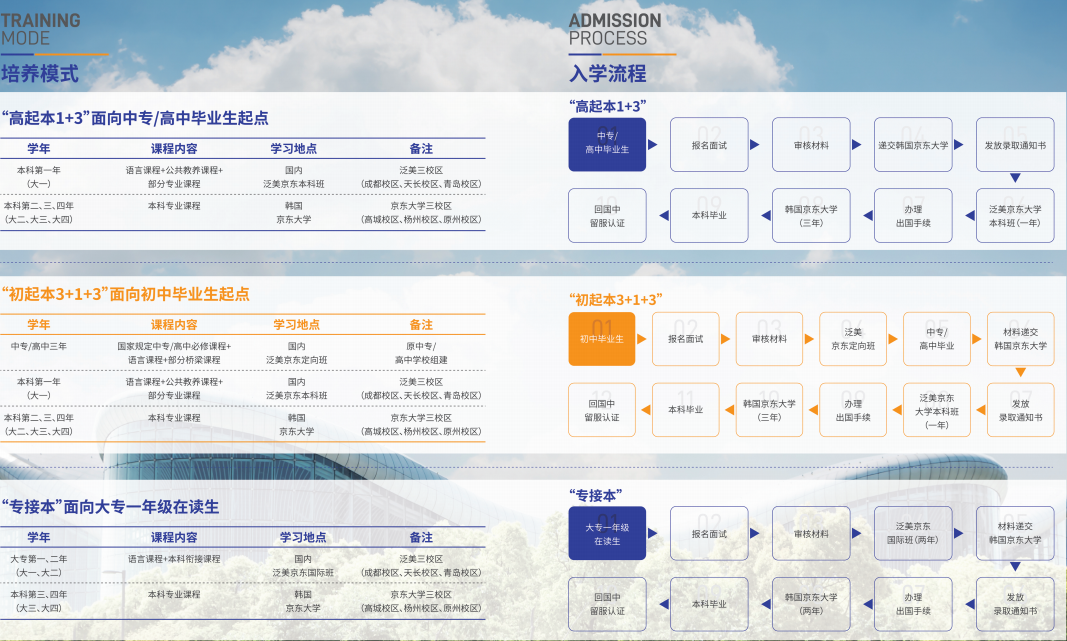Select heading '“专接本”面向大专一年级在读生'

point(110,507)
